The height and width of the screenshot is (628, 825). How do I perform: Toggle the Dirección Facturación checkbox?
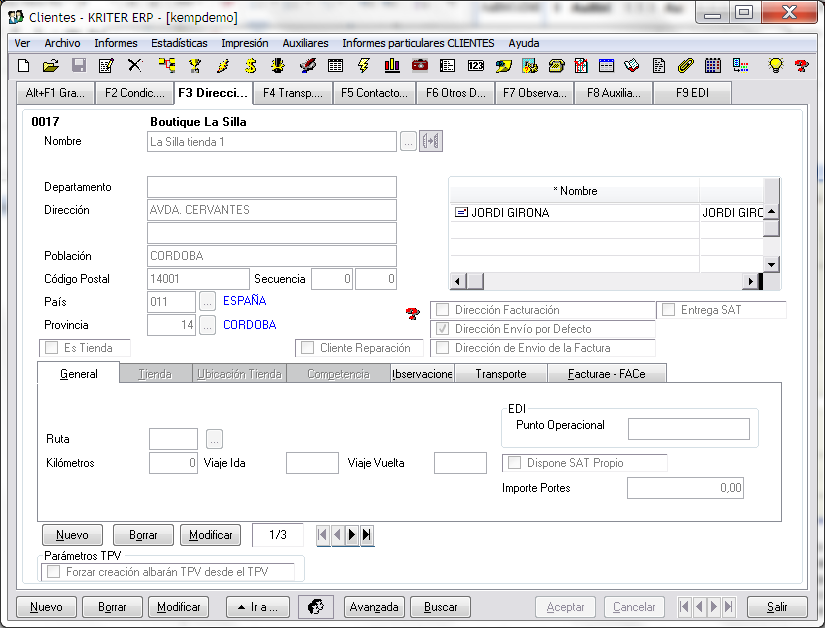pyautogui.click(x=442, y=310)
